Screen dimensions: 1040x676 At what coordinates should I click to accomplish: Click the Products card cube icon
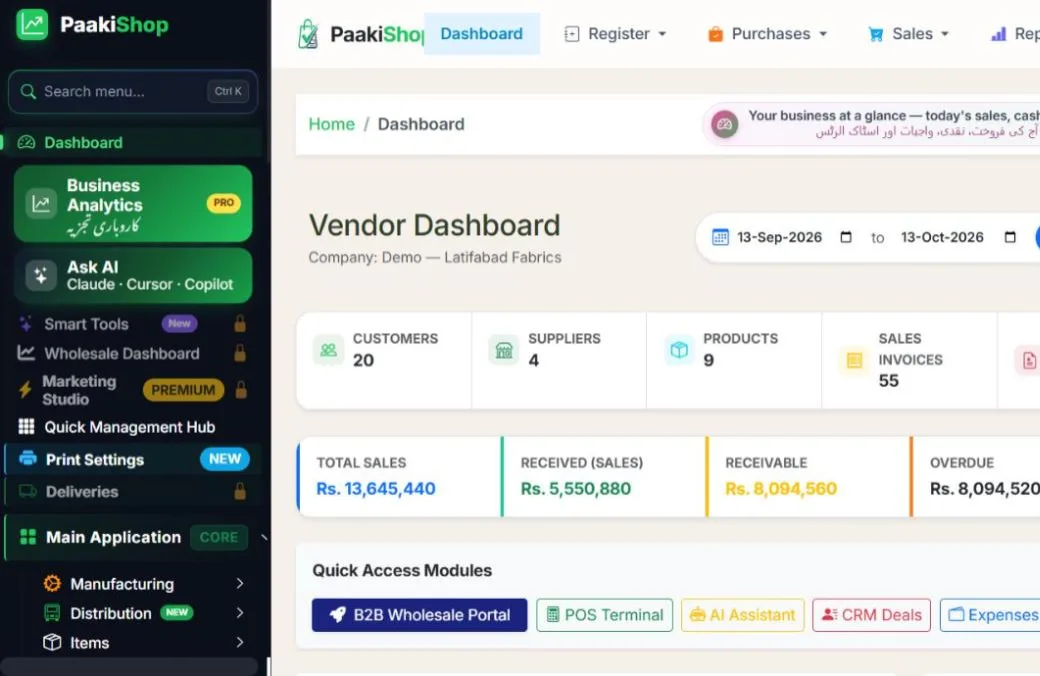(679, 350)
